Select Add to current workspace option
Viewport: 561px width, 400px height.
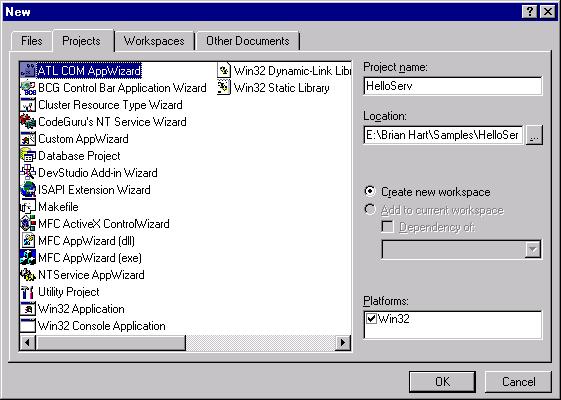[x=370, y=209]
